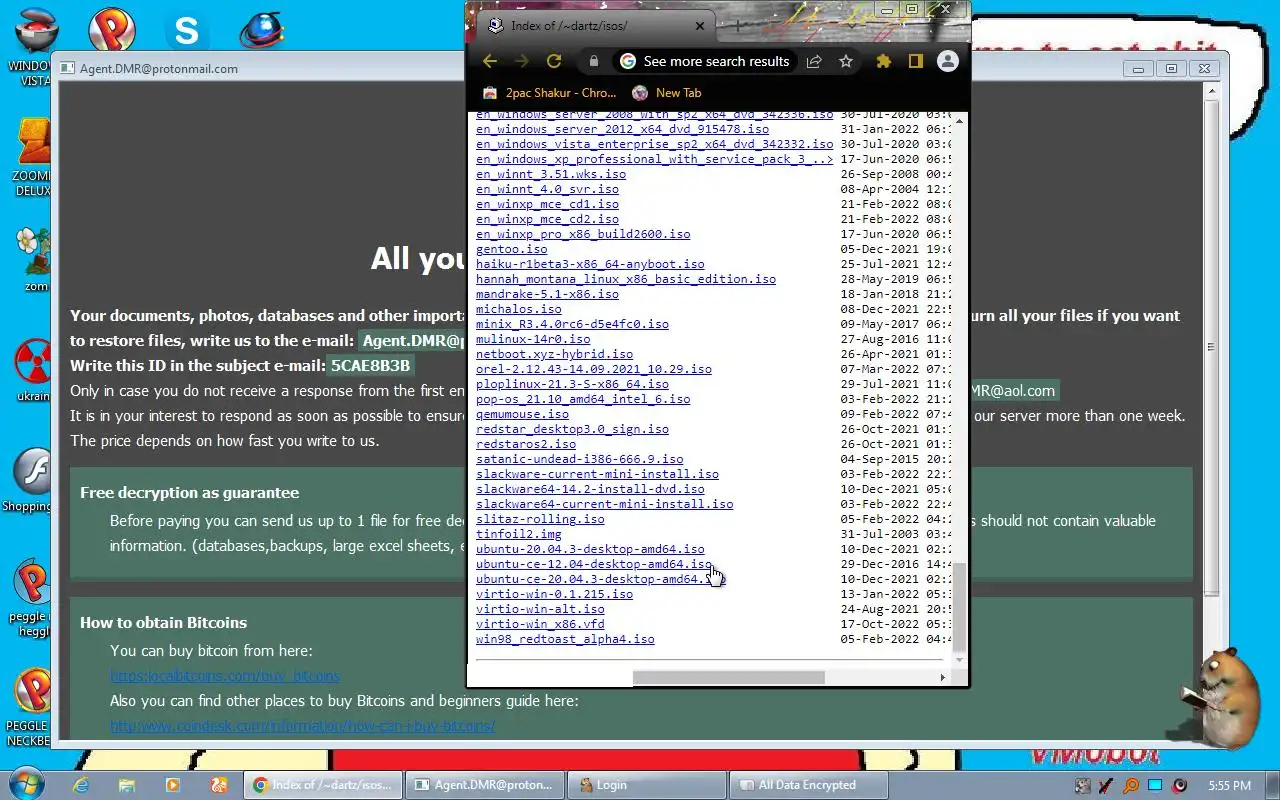The image size is (1280, 800).
Task: Open Windows Explorer folder in taskbar
Action: point(127,785)
